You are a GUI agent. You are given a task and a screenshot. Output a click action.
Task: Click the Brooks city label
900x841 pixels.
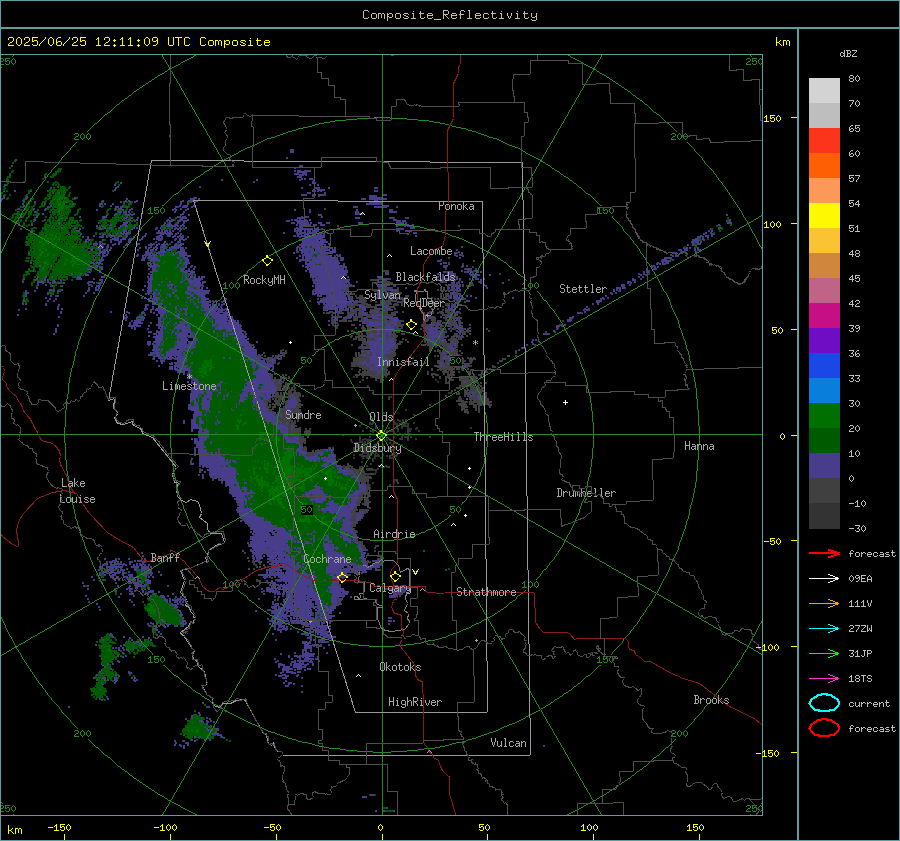711,700
